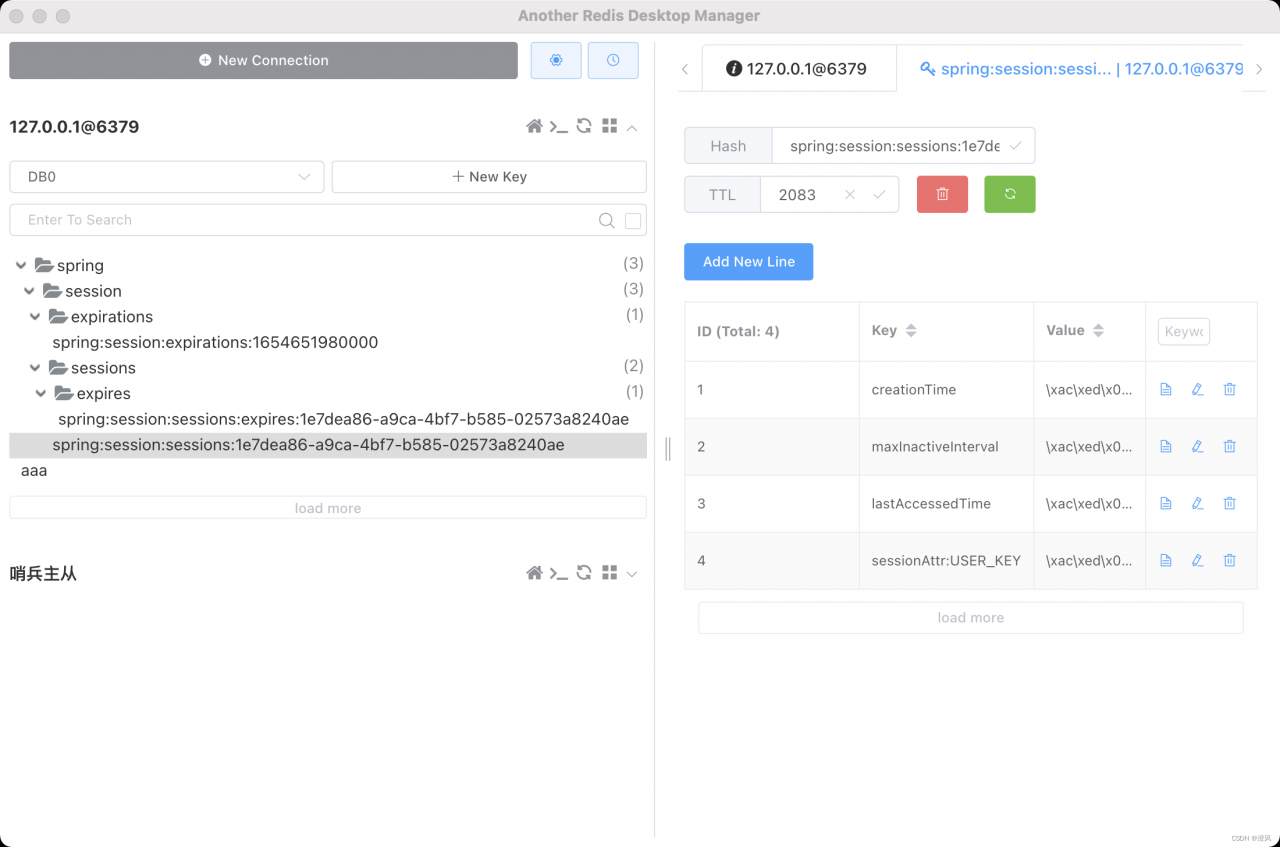
Task: Click the lastAccessedTime key cell
Action: 946,504
